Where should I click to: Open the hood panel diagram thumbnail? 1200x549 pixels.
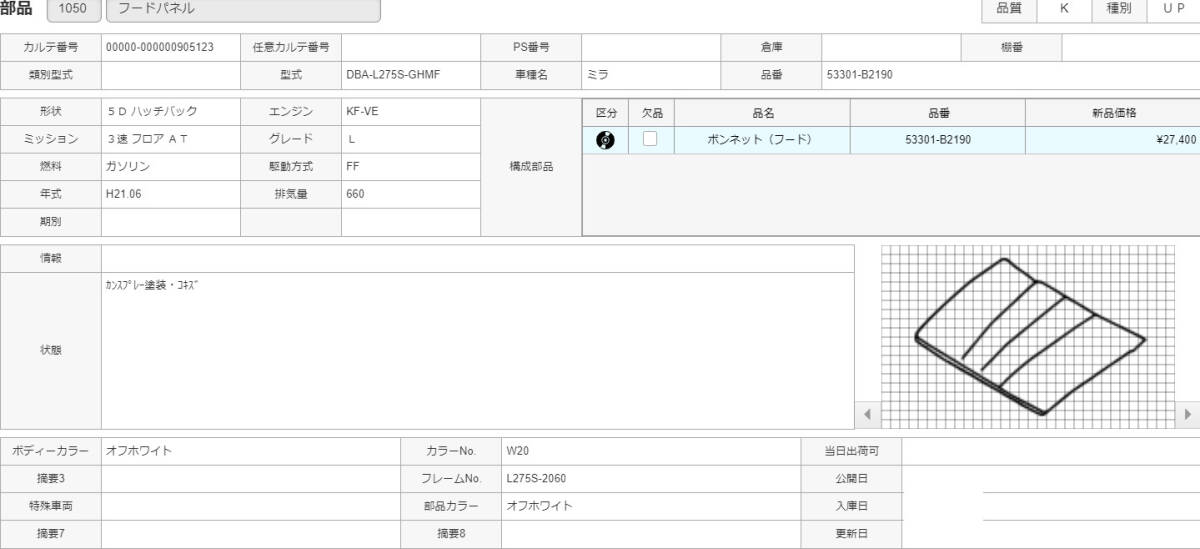(1028, 335)
